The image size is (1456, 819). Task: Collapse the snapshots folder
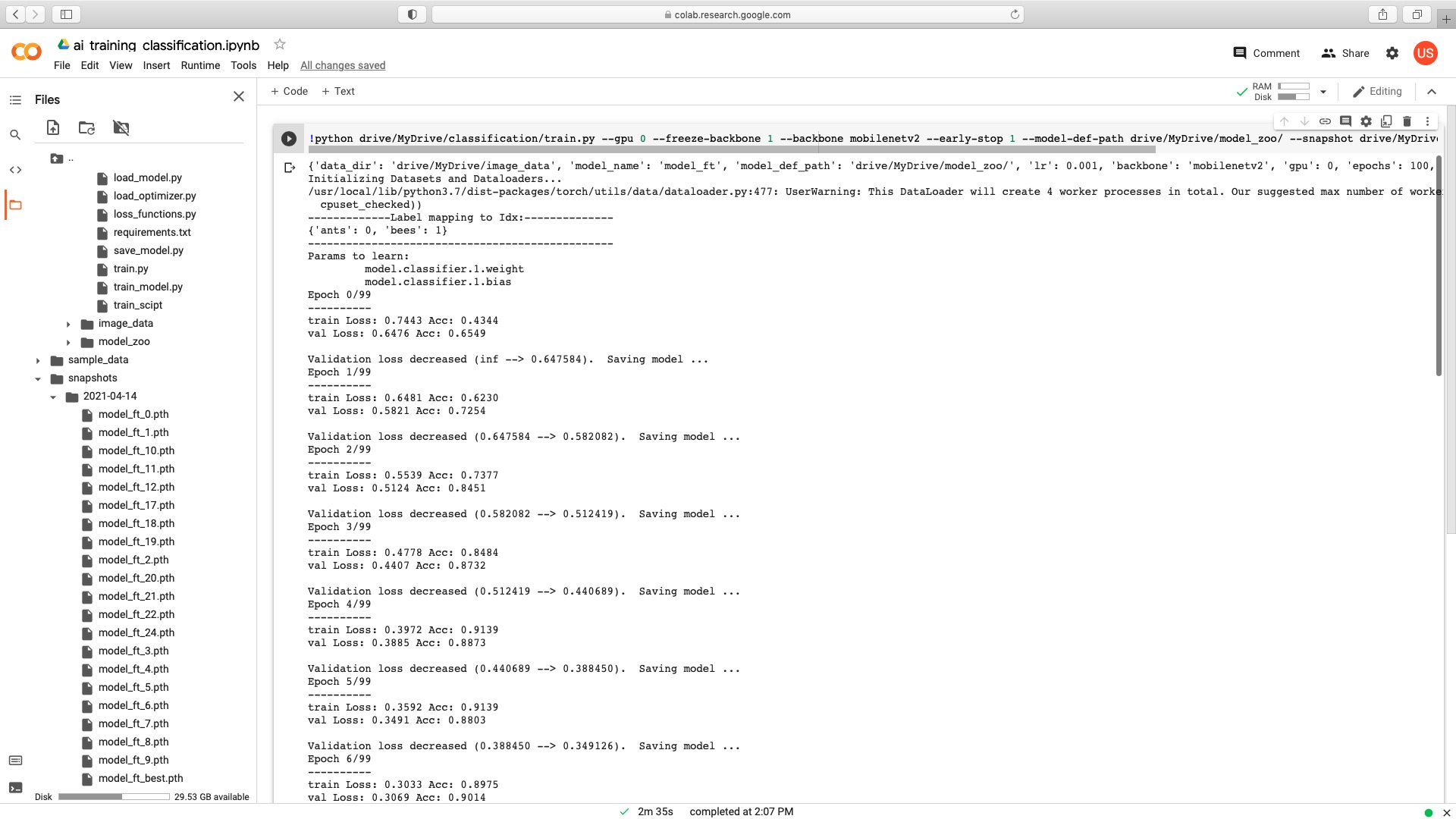click(38, 378)
